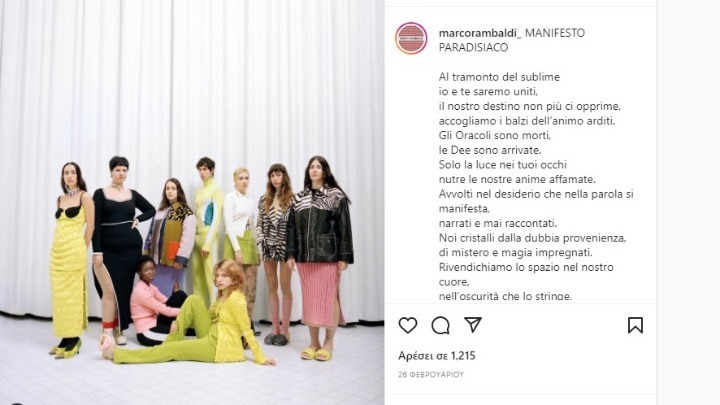
Task: Click the line 'le Dee sono arrivate.'
Action: [x=490, y=150]
